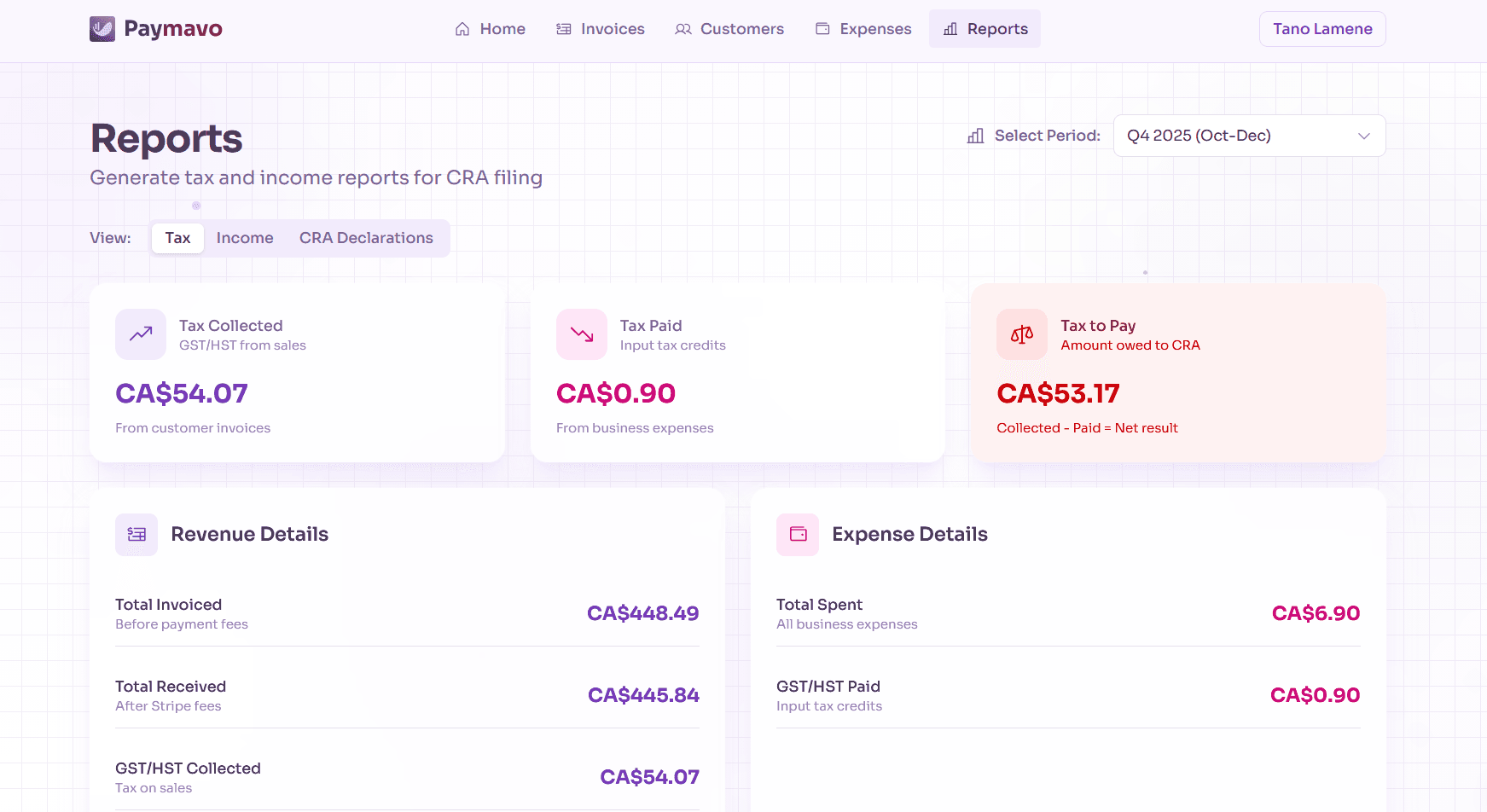
Task: Click the Expenses icon in the navbar
Action: point(822,28)
